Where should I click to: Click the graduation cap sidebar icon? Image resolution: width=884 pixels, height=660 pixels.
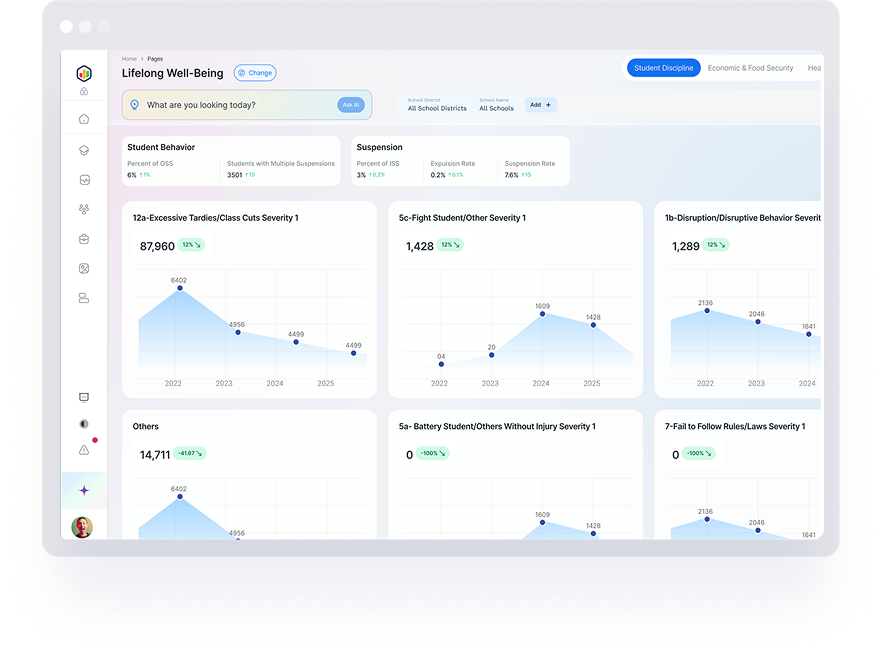[84, 150]
